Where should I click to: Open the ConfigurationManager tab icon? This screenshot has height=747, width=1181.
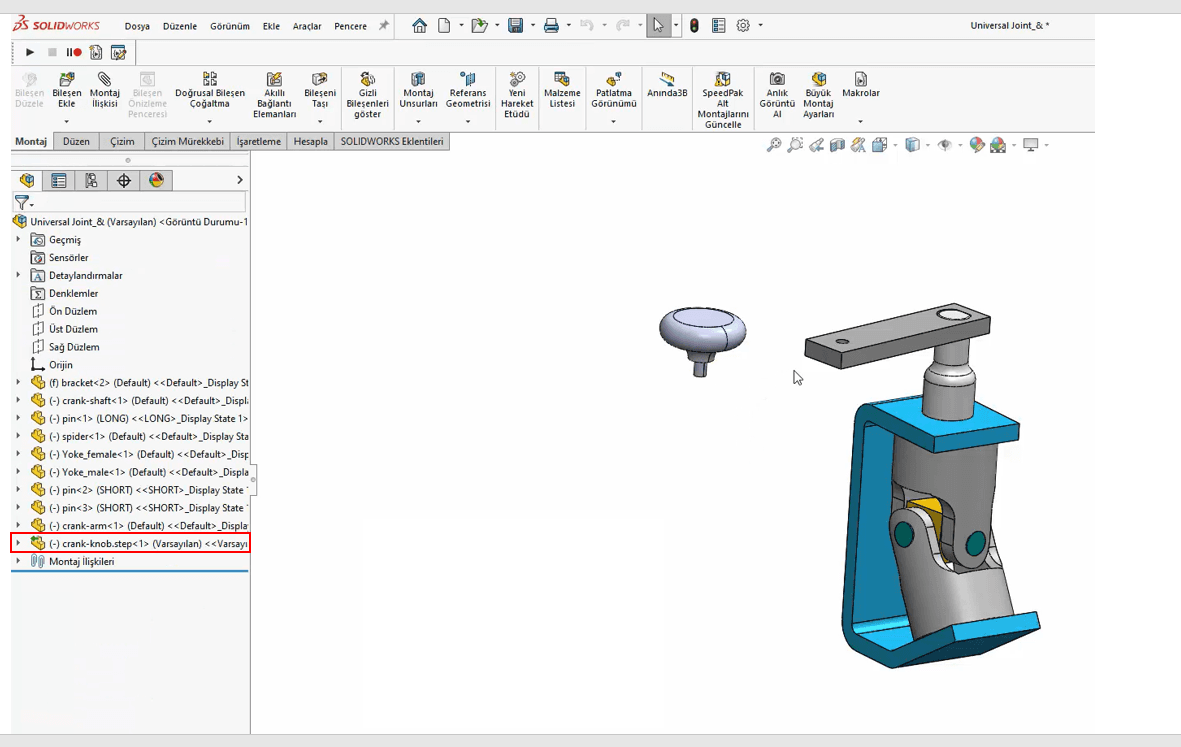point(91,180)
